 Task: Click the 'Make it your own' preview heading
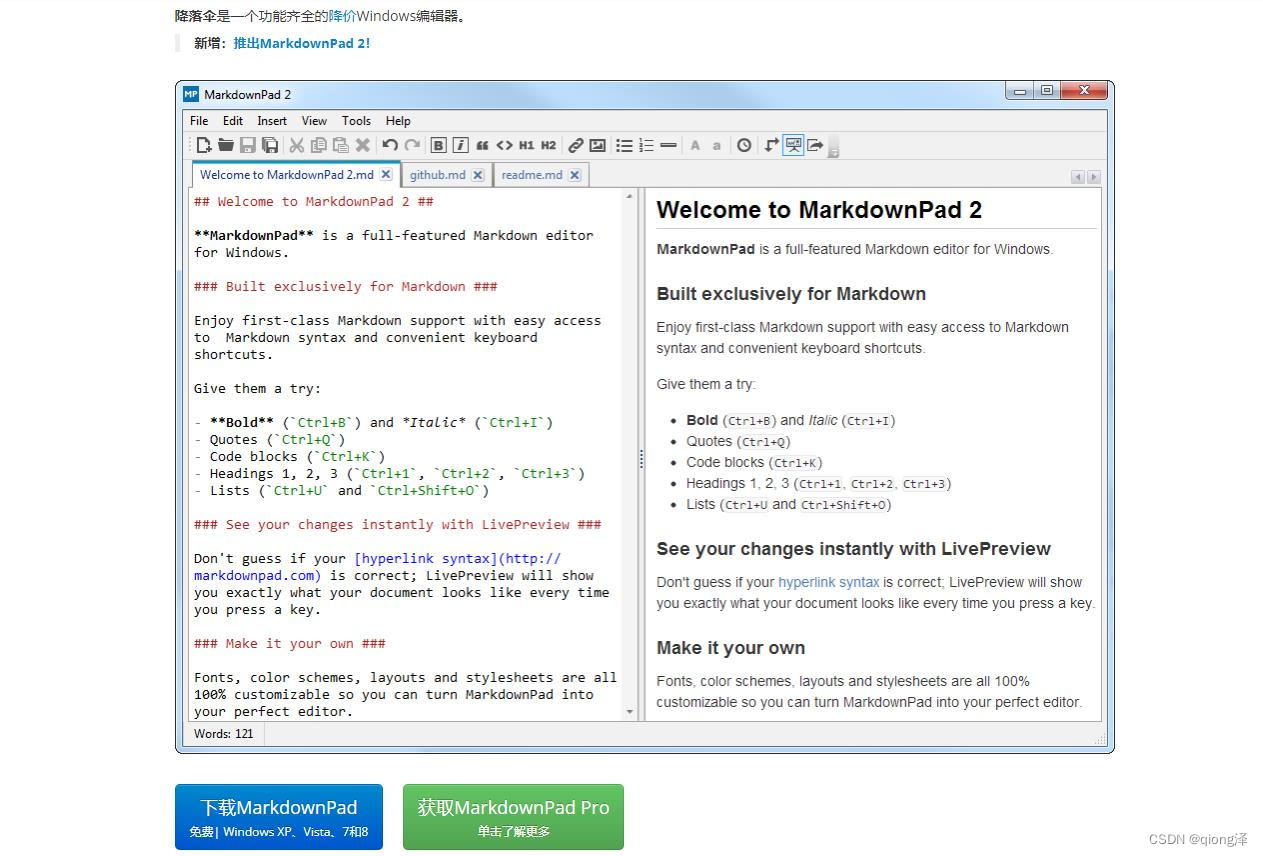pyautogui.click(x=731, y=648)
